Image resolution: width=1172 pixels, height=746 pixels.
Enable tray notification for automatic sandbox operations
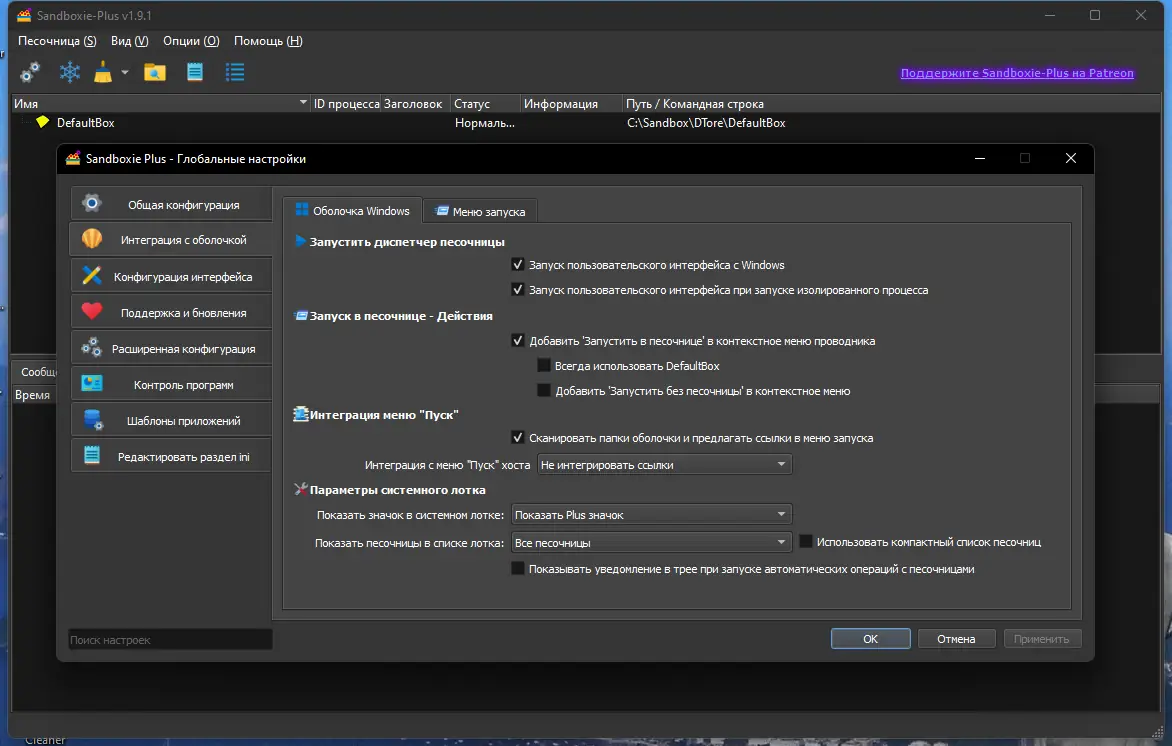(517, 568)
